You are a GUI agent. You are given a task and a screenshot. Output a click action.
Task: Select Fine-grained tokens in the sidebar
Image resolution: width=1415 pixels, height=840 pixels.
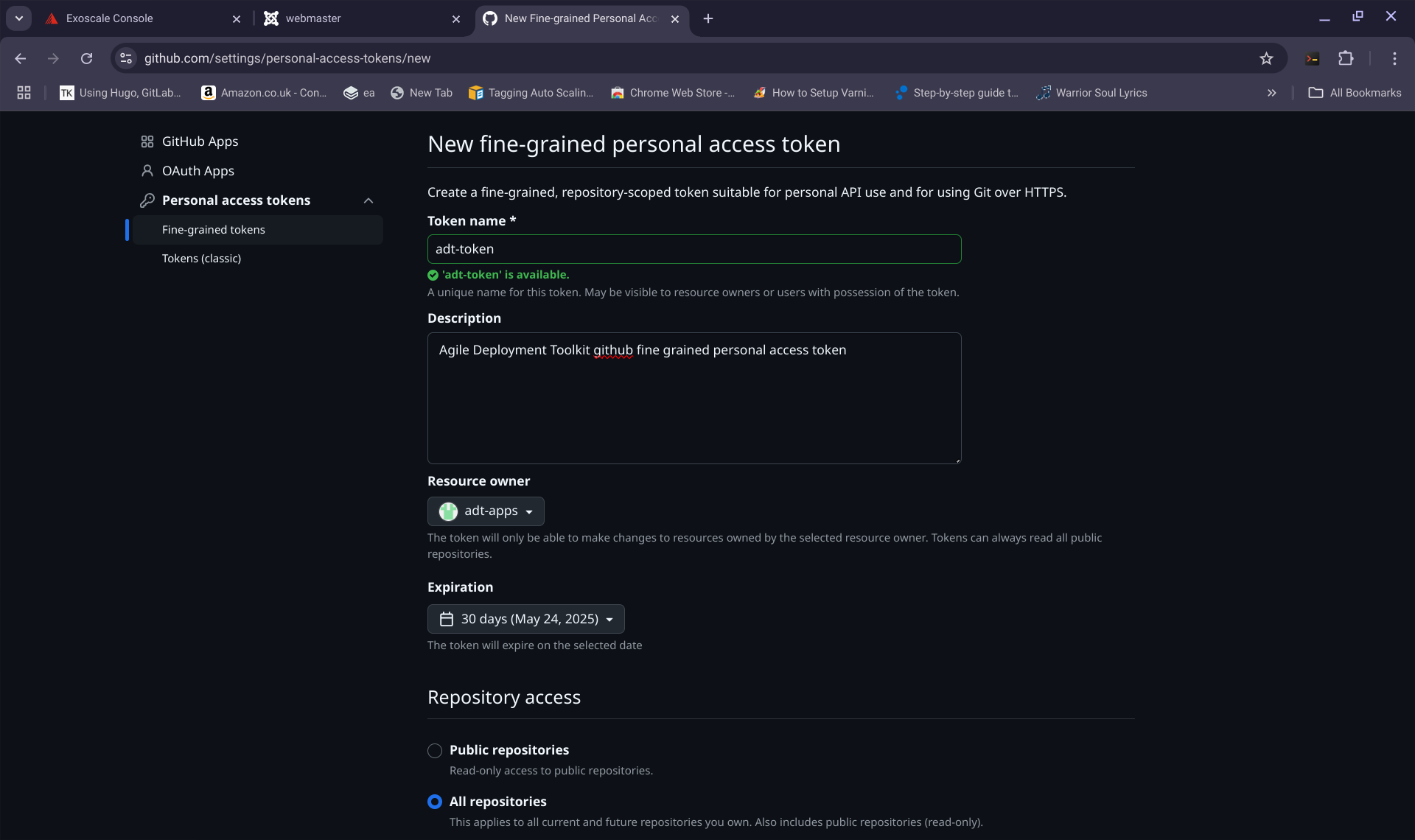pyautogui.click(x=258, y=230)
